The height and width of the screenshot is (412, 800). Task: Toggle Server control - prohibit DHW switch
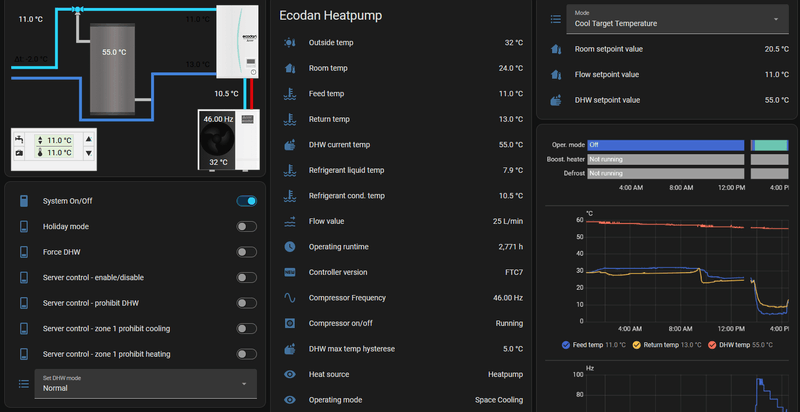(x=246, y=303)
